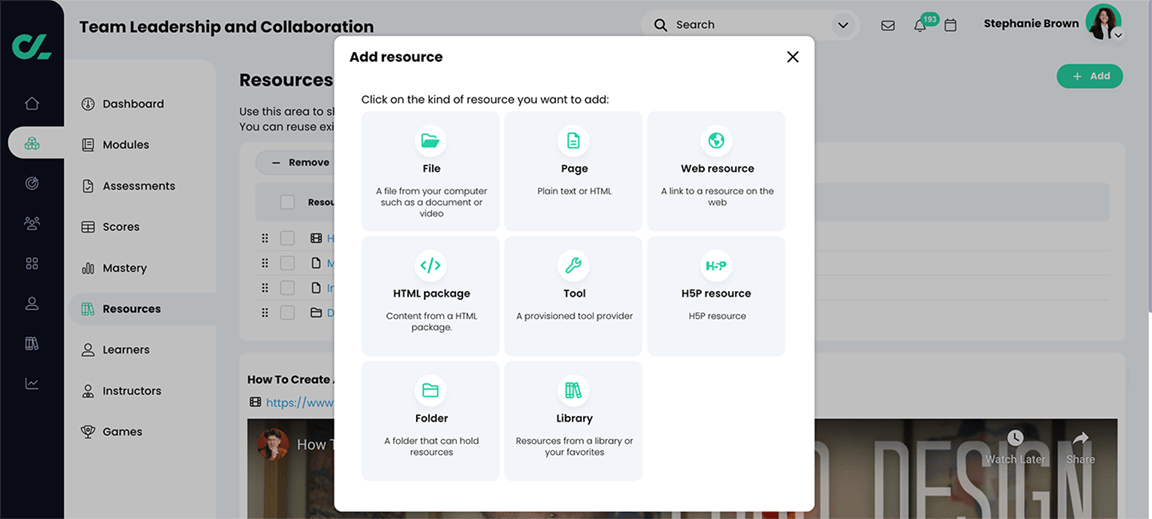Screen dimensions: 1152x519
Task: Choose the Library books icon
Action: click(x=573, y=390)
